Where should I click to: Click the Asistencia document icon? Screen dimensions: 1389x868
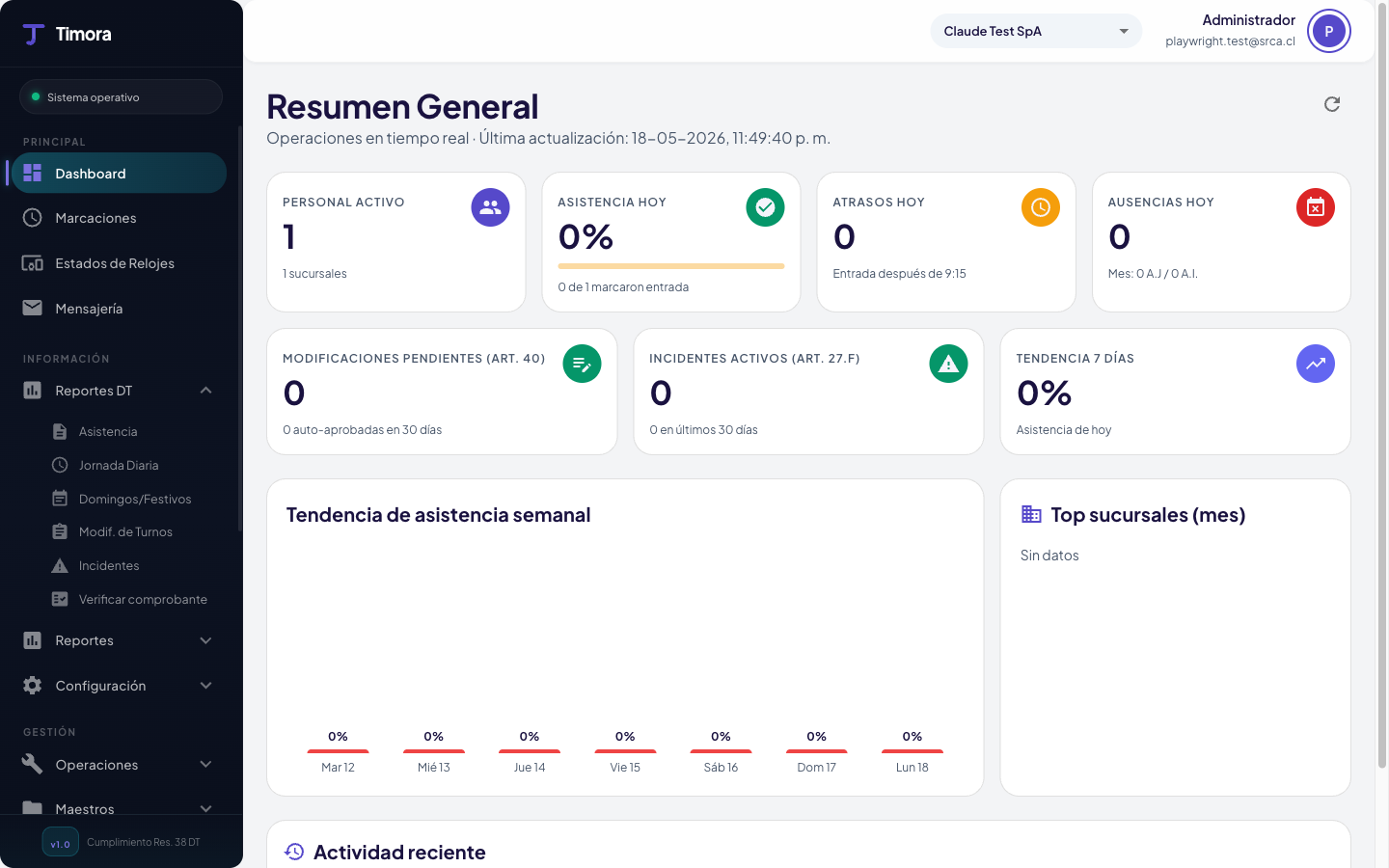[60, 431]
